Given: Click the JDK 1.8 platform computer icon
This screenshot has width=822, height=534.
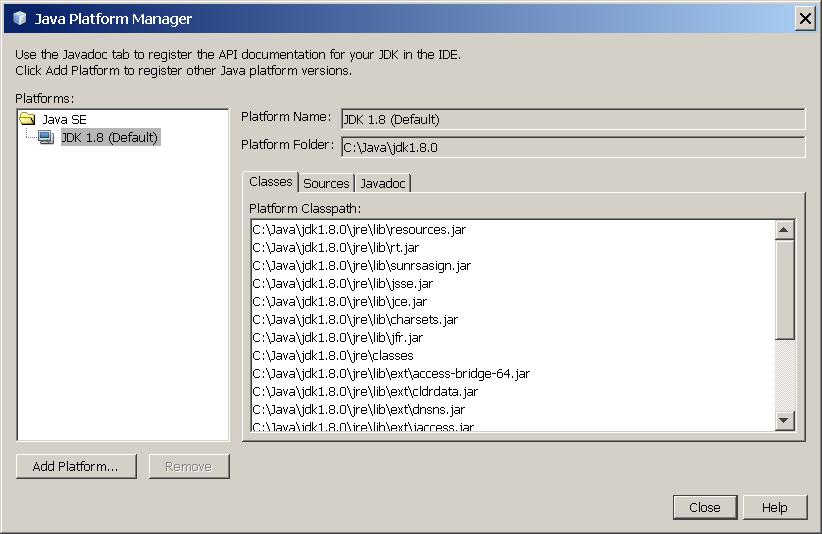Looking at the screenshot, I should (46, 137).
